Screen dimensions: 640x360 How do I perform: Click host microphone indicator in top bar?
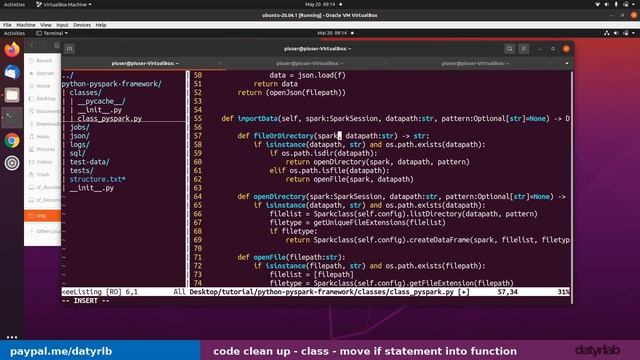coord(616,4)
